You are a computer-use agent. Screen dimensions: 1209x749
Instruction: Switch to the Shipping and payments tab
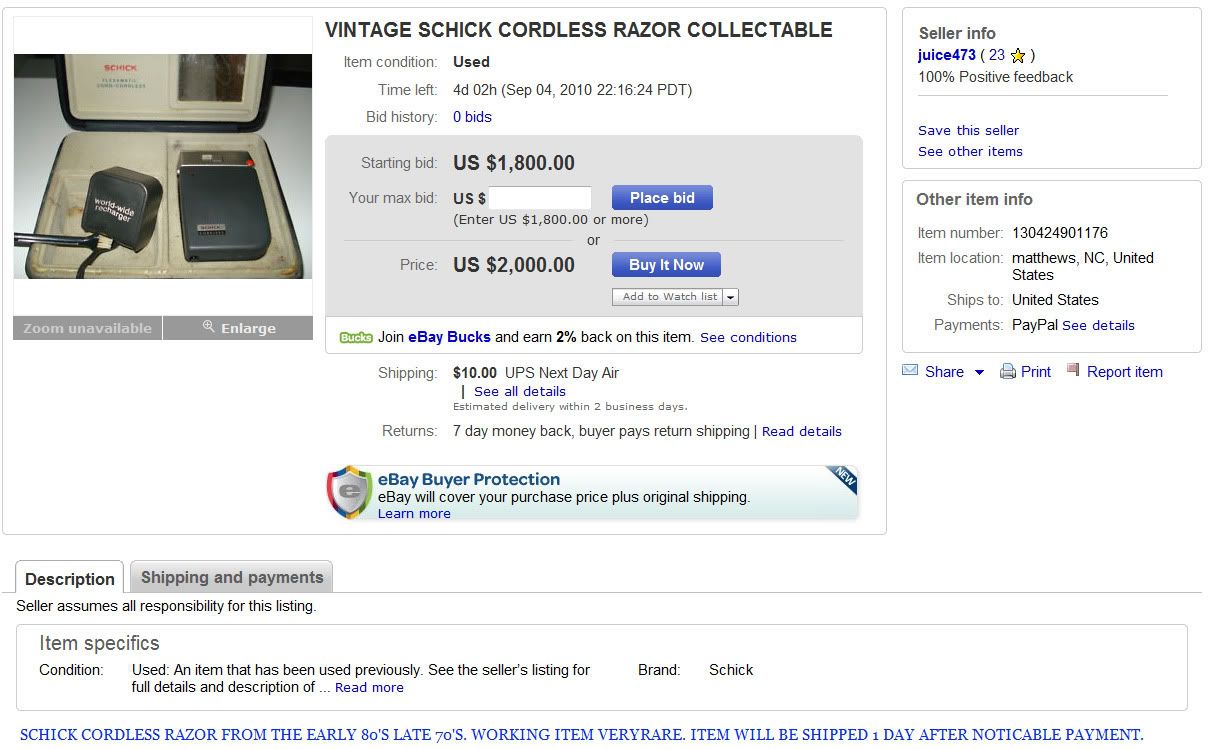[232, 577]
